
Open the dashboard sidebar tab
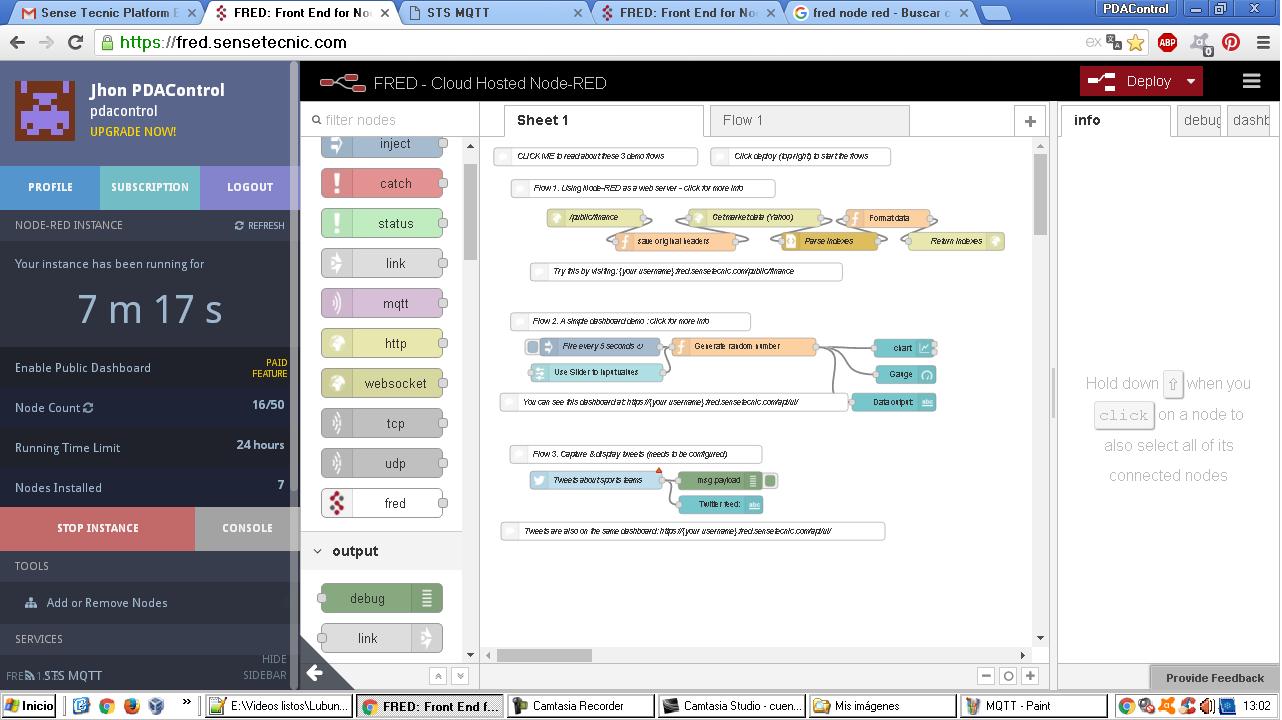1248,120
